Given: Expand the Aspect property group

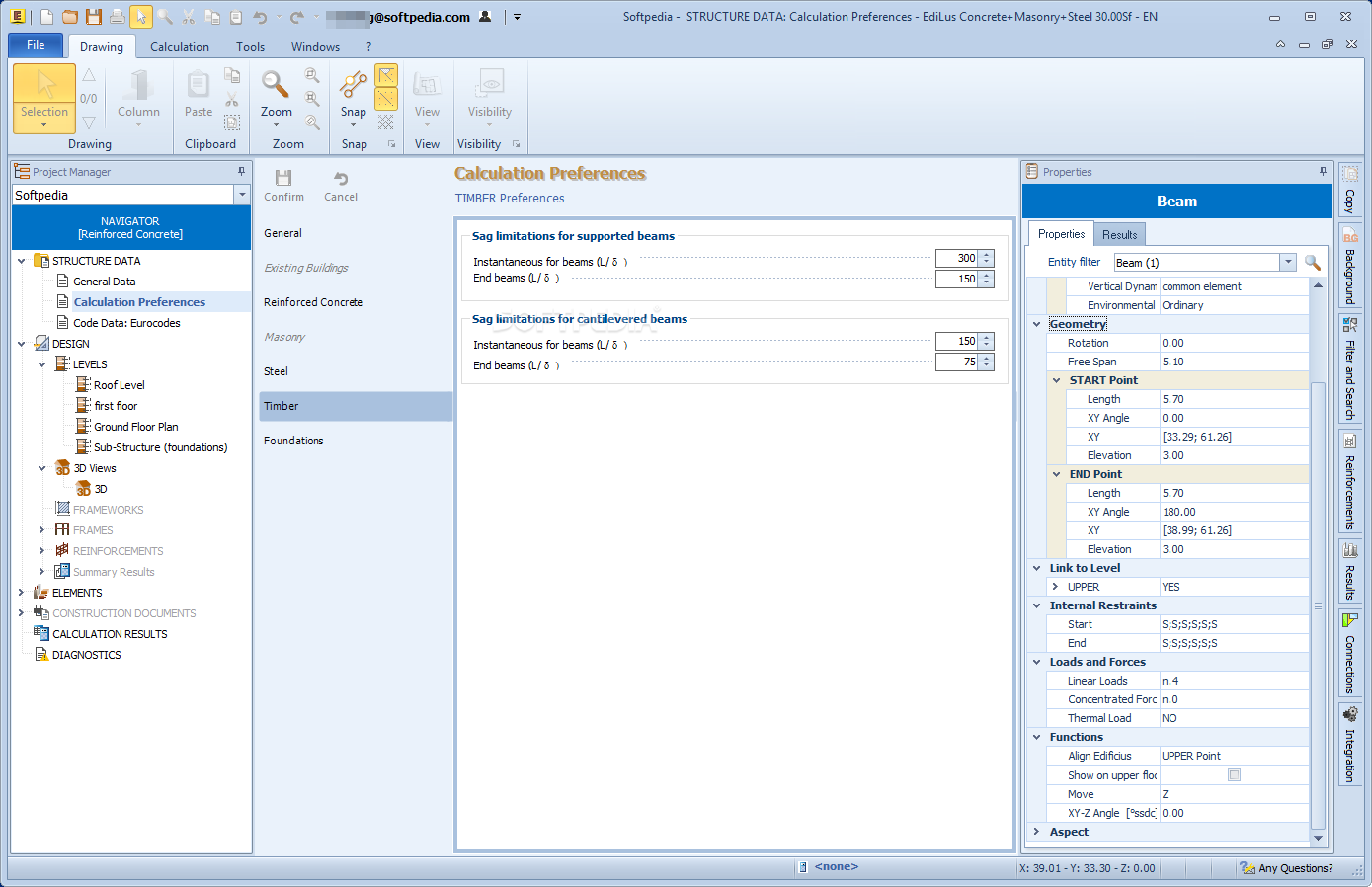Looking at the screenshot, I should tap(1036, 832).
